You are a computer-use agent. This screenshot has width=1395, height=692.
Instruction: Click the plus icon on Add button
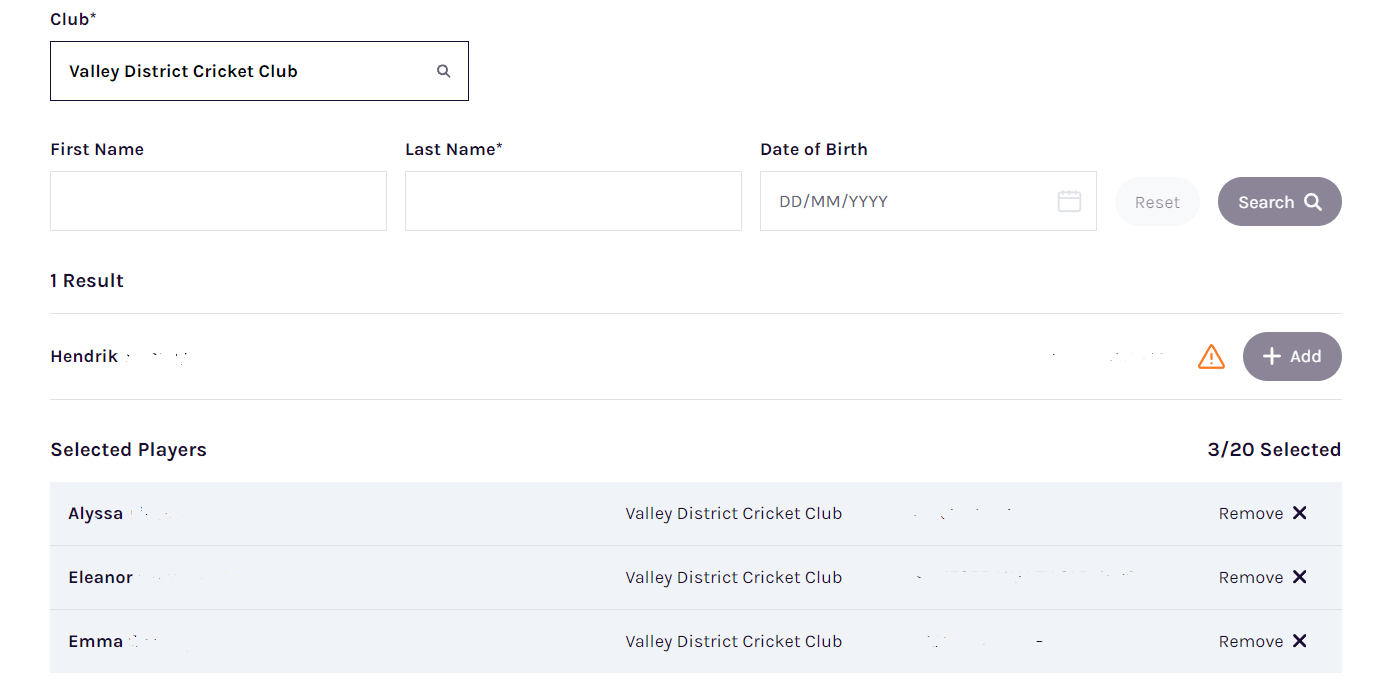pos(1272,356)
